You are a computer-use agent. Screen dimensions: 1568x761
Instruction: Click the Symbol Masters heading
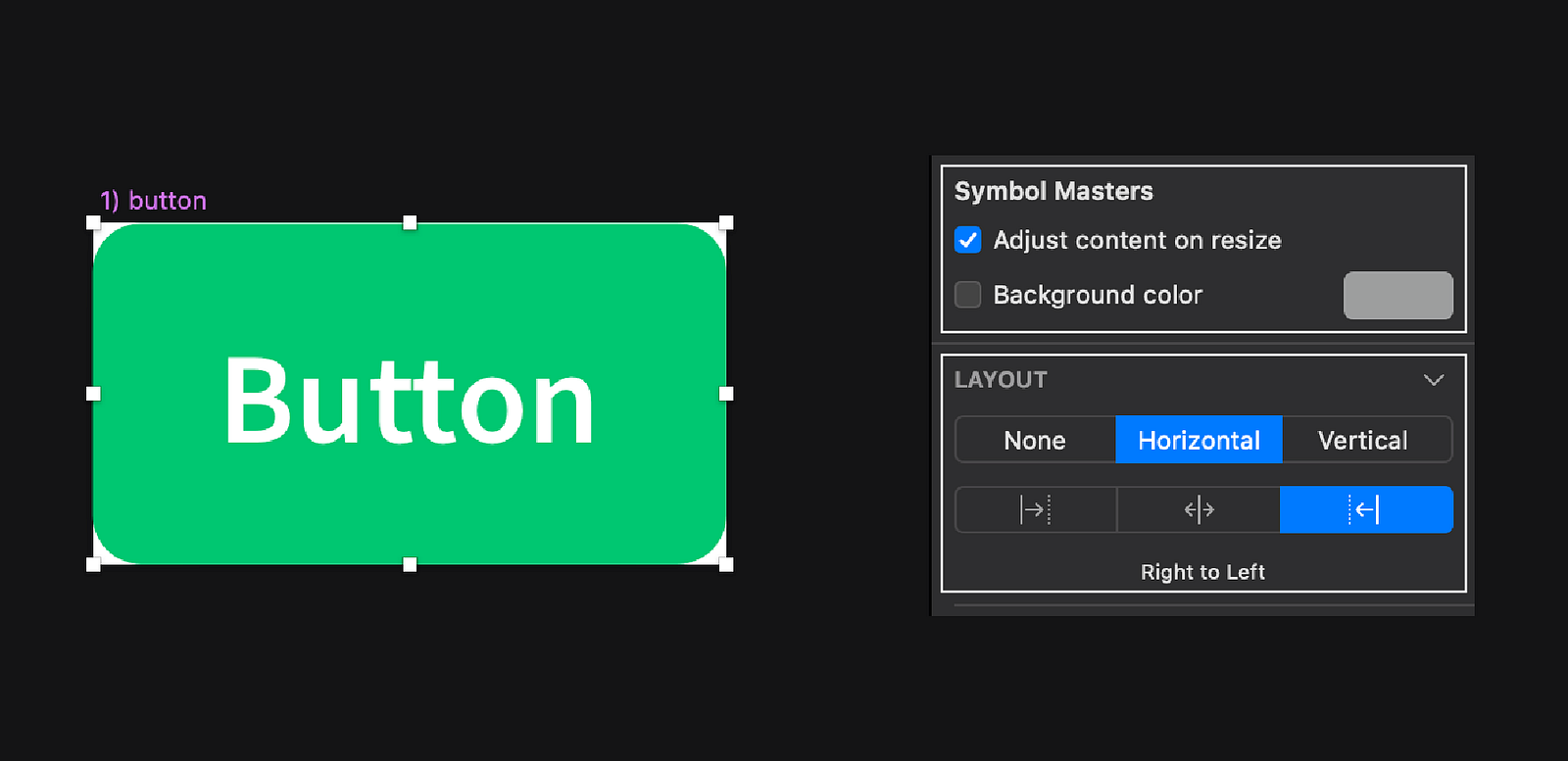pos(1053,191)
